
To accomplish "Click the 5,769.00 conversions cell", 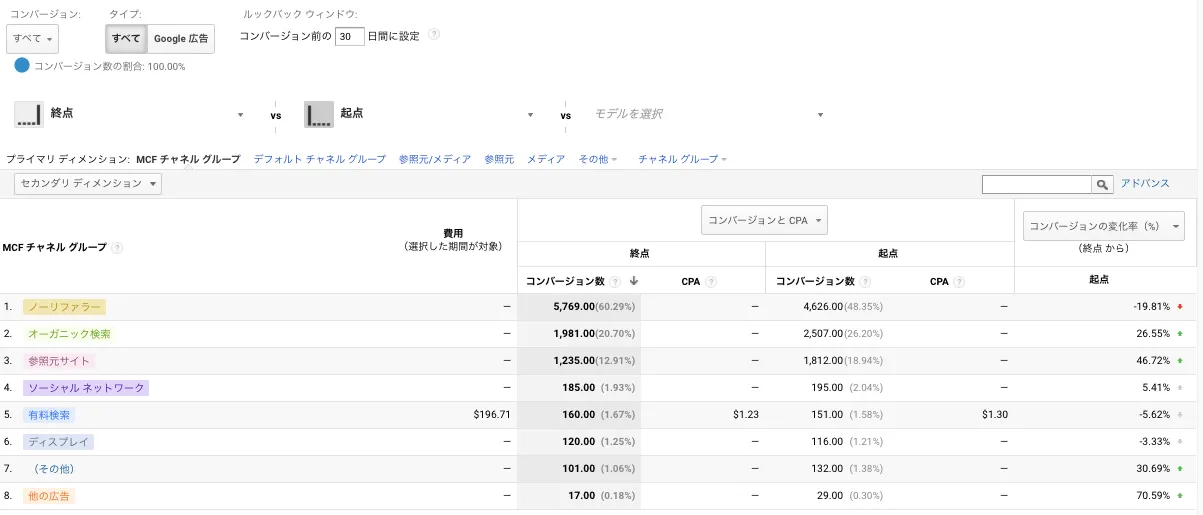I will coord(574,307).
